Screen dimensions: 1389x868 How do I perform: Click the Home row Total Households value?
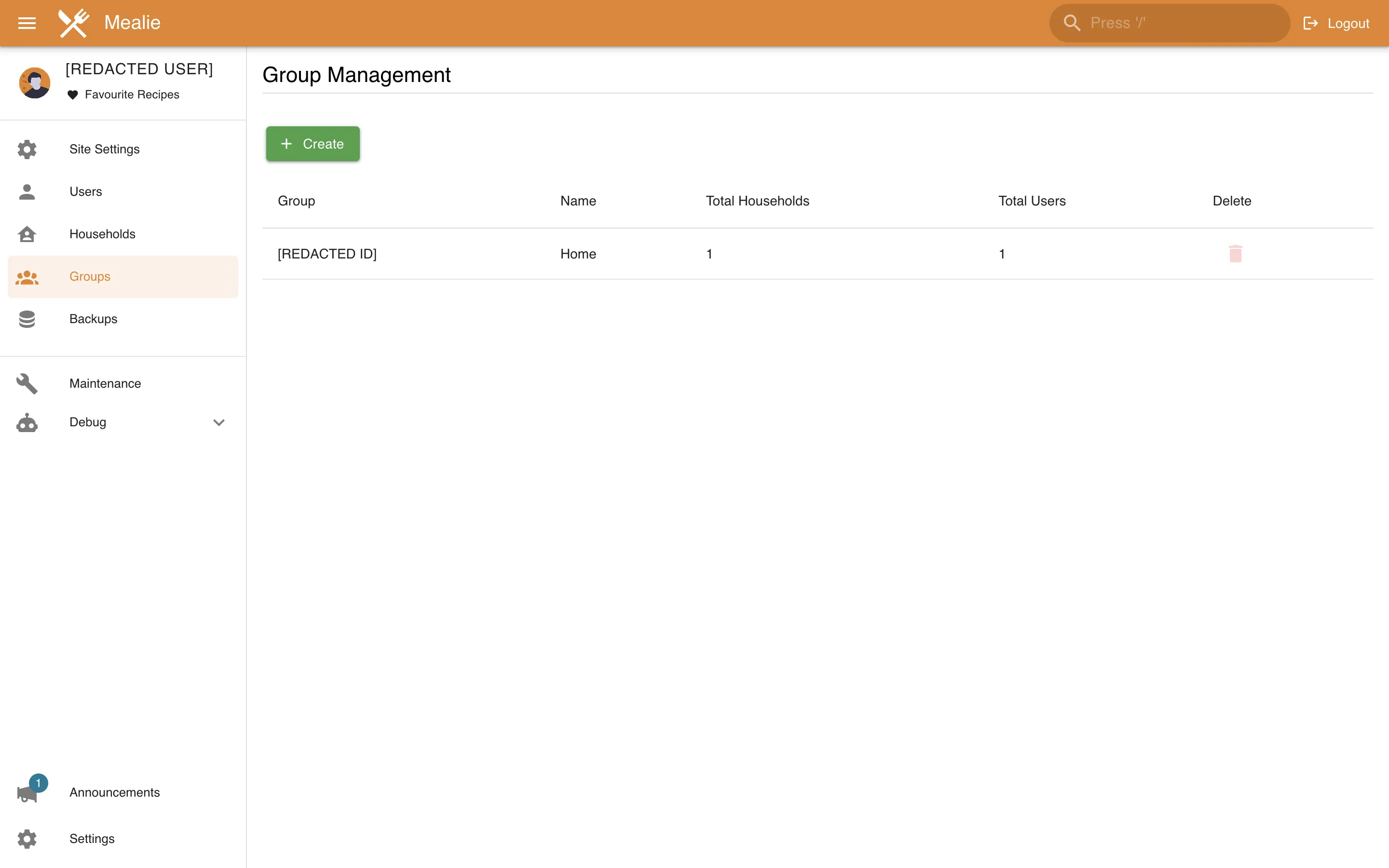tap(709, 254)
